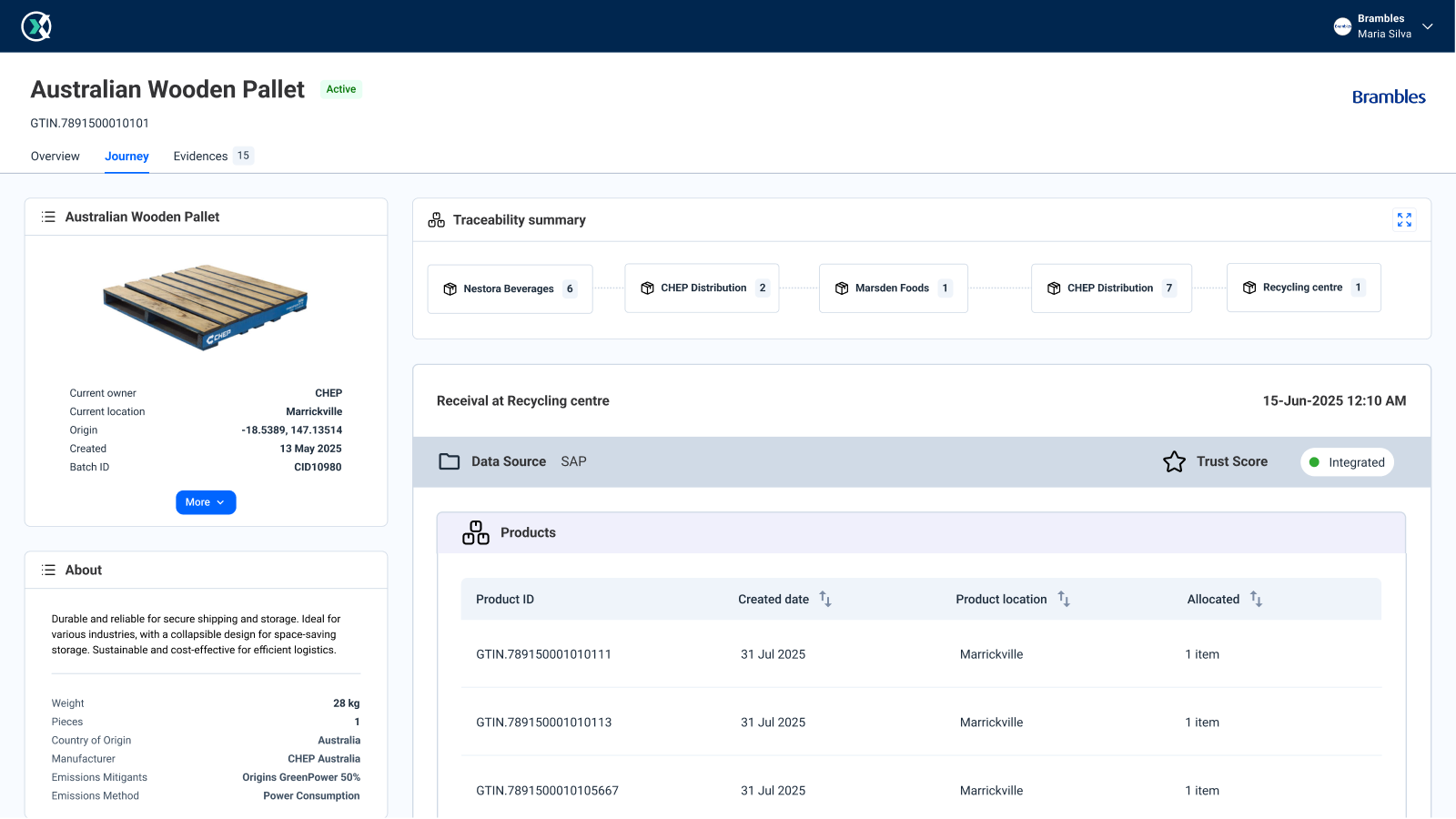Image resolution: width=1456 pixels, height=819 pixels.
Task: Click the Current location value Marrickville in pallet panel
Action: coord(314,411)
